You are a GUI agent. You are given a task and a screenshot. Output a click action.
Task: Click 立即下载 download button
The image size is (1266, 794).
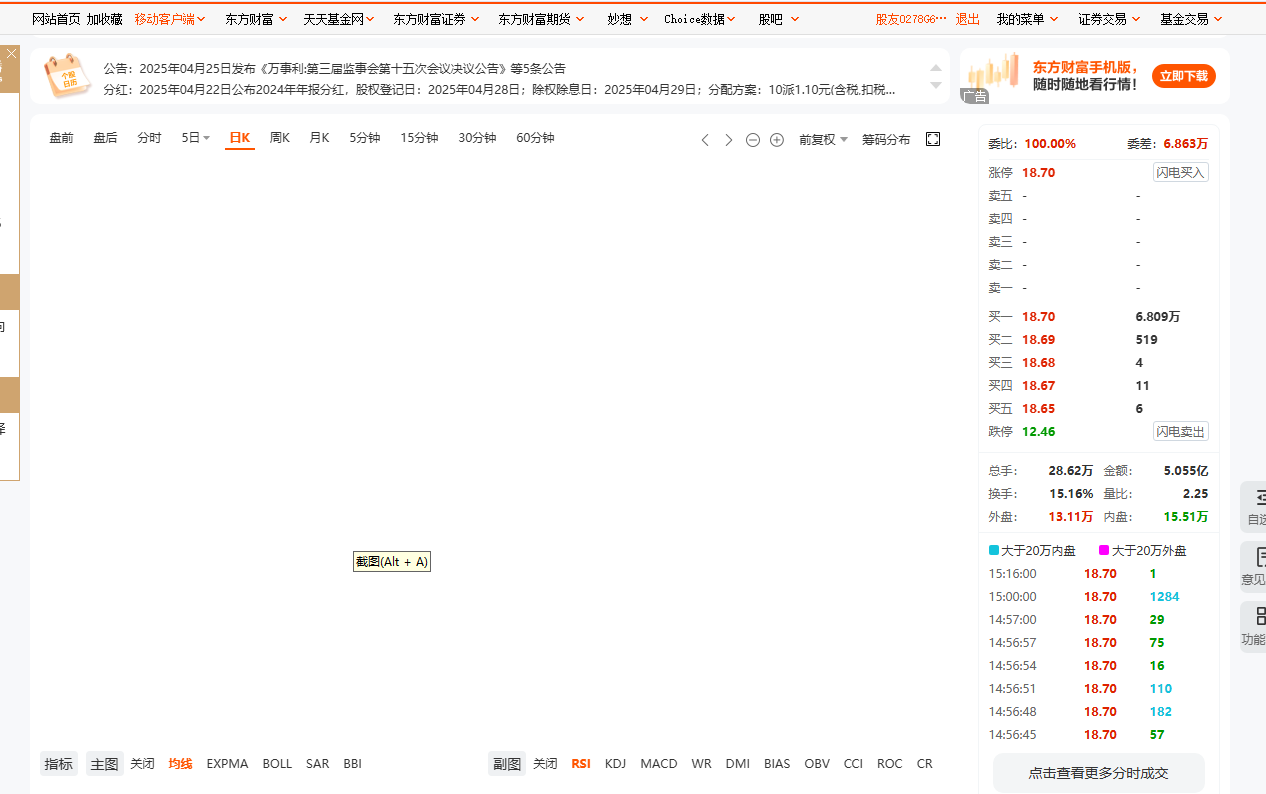pyautogui.click(x=1184, y=76)
